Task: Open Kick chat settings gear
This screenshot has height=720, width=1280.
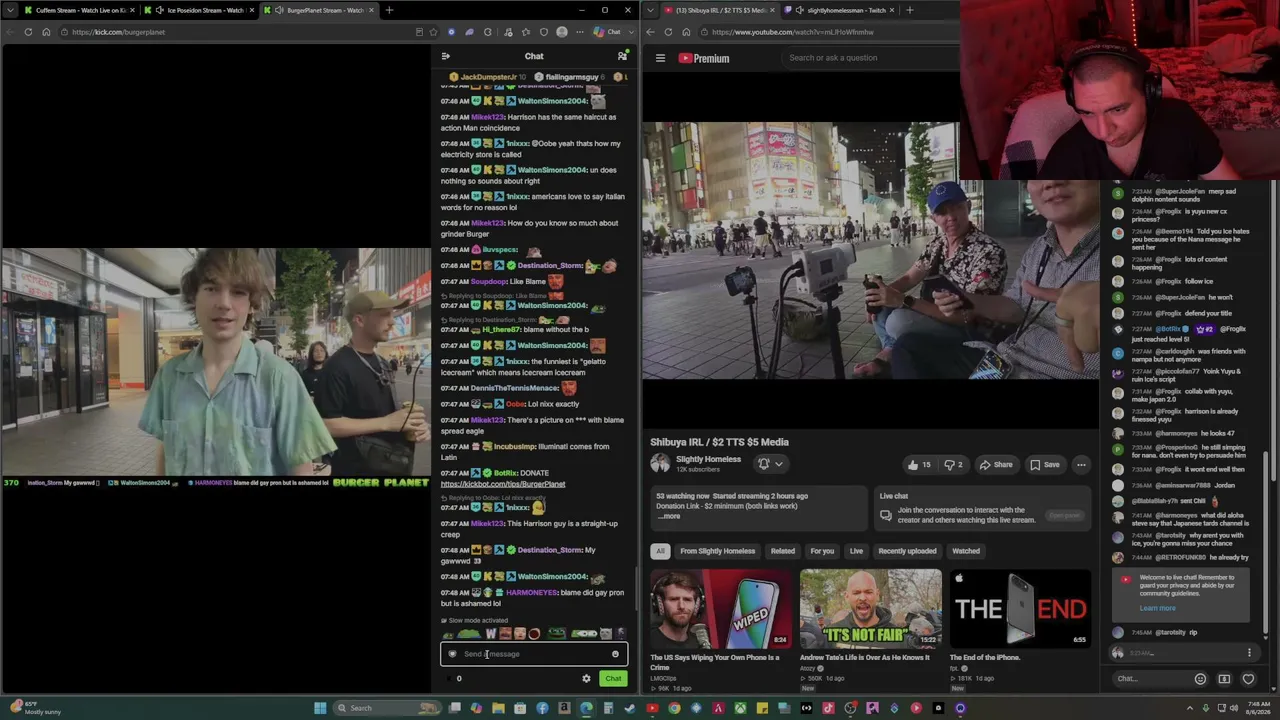Action: 586,678
